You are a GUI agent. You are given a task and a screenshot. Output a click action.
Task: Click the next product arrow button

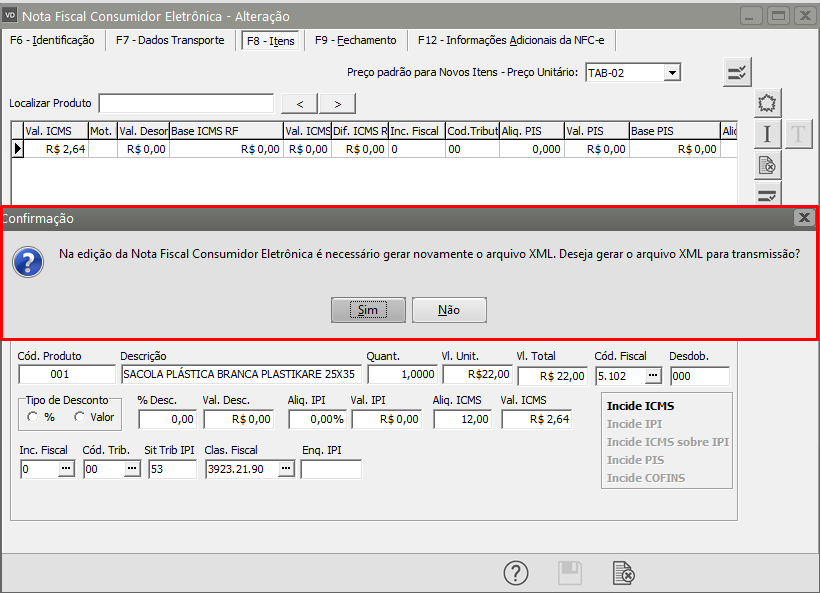point(338,104)
